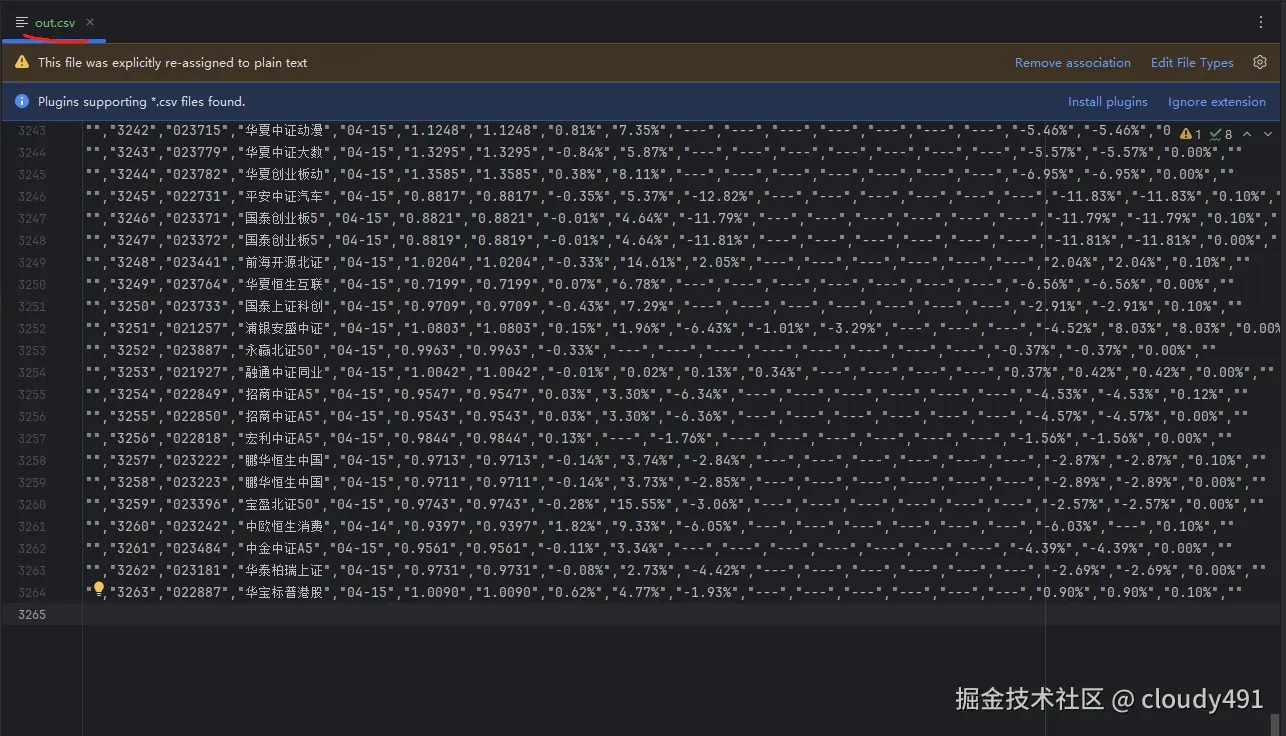Click the value "1.3585" after the 04-15 date
This screenshot has height=736, width=1286.
coord(433,174)
